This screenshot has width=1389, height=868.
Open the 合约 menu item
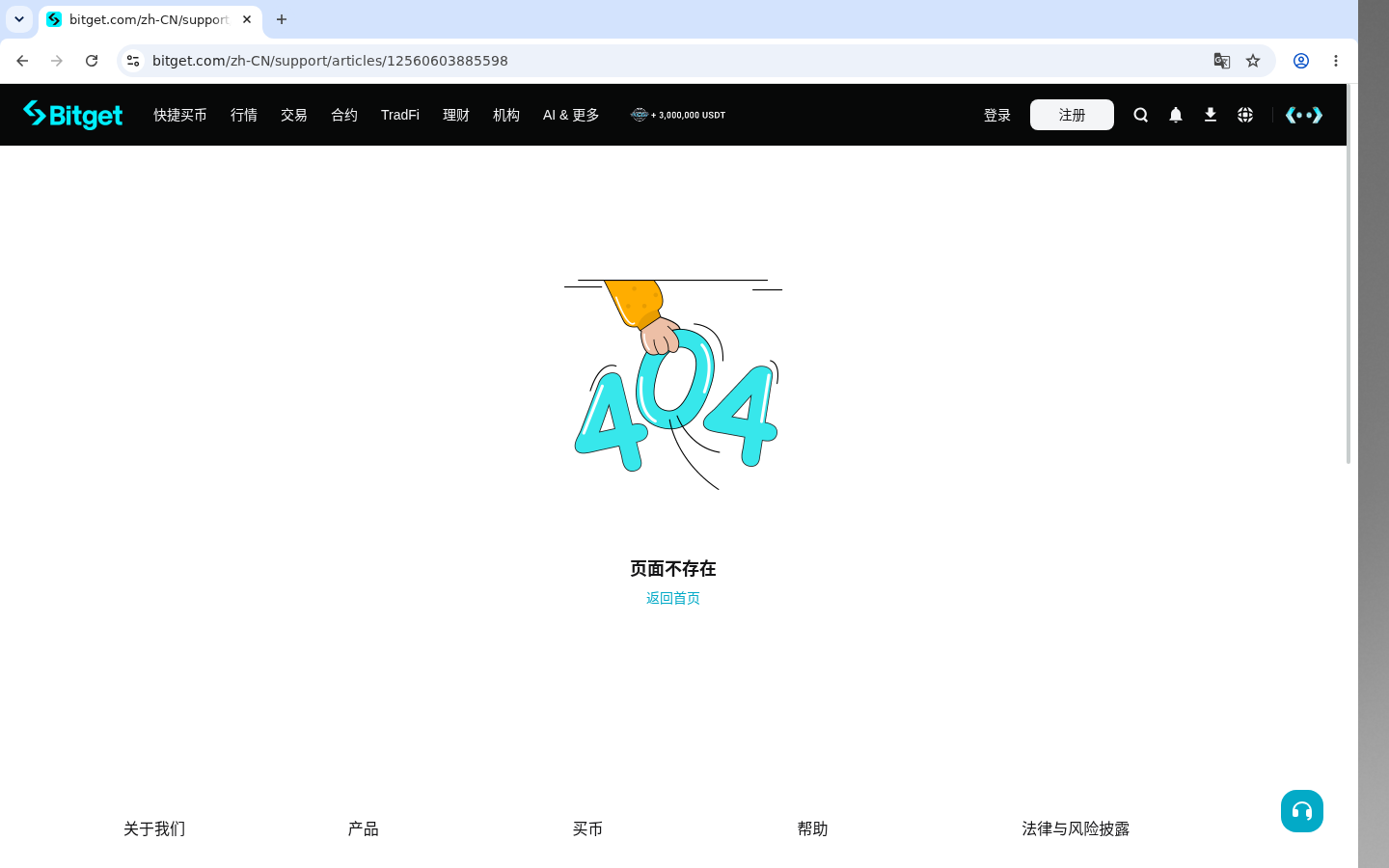click(x=344, y=115)
